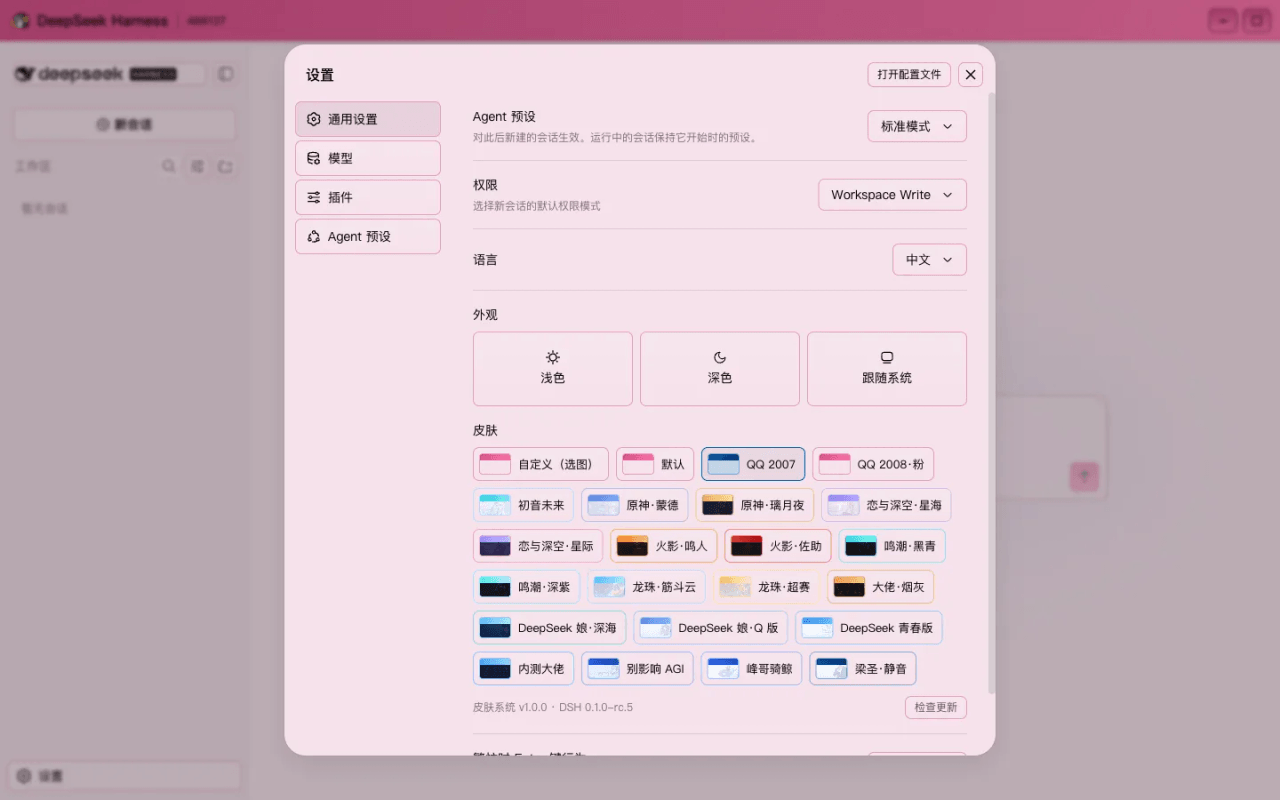Viewport: 1280px width, 800px height.
Task: Click search icon in main window 工作区 row
Action: tap(169, 167)
